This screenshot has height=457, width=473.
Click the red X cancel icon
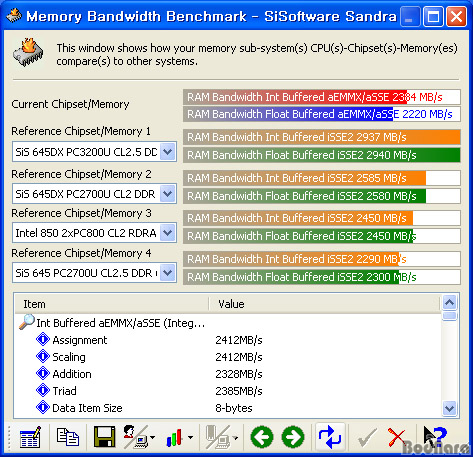coord(397,437)
